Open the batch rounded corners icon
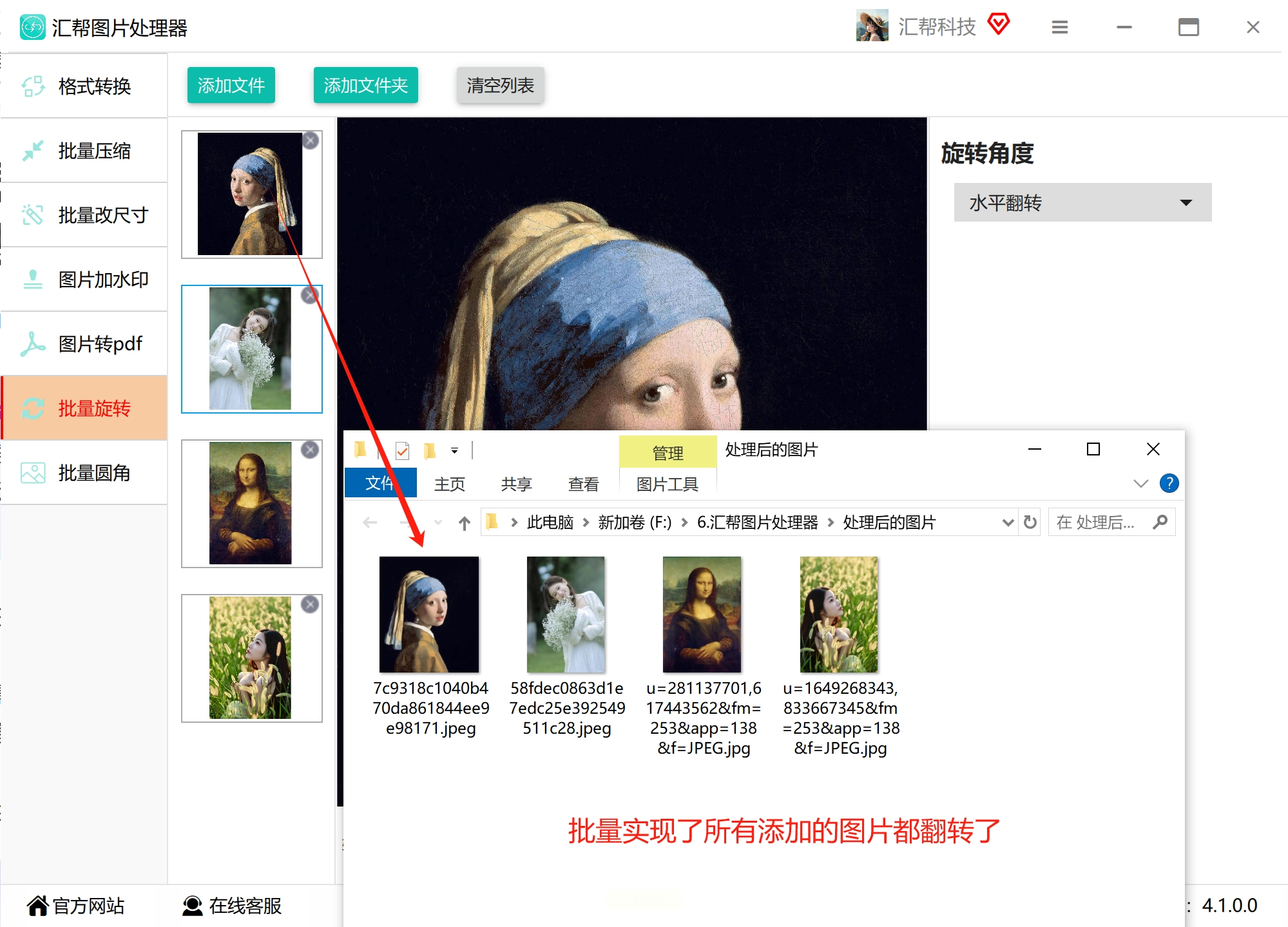1288x927 pixels. point(33,473)
